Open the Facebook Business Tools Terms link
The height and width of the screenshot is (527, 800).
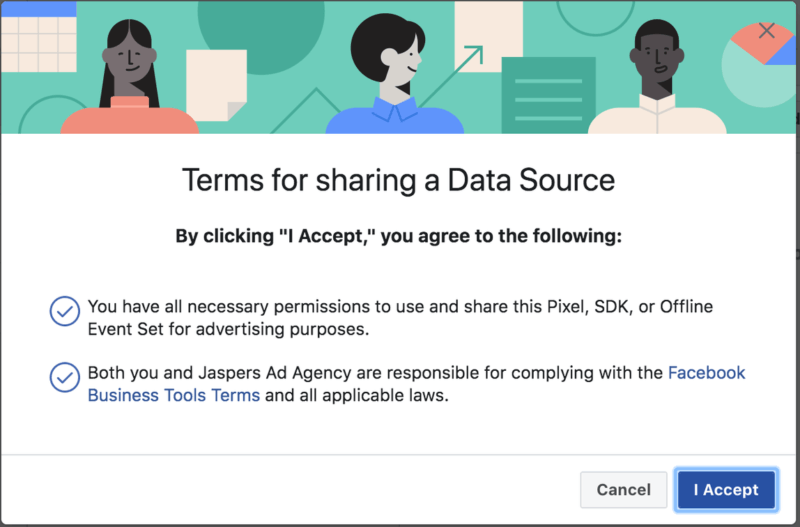click(x=173, y=395)
